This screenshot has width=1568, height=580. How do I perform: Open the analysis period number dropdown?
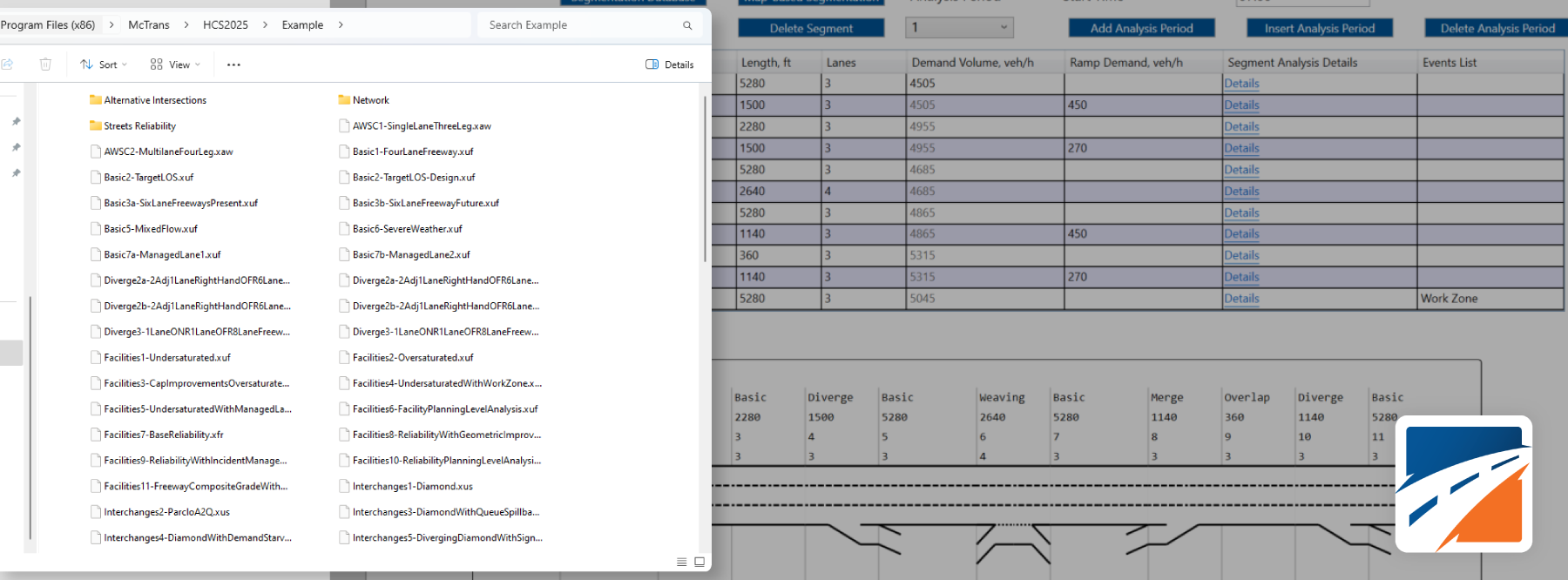[959, 28]
